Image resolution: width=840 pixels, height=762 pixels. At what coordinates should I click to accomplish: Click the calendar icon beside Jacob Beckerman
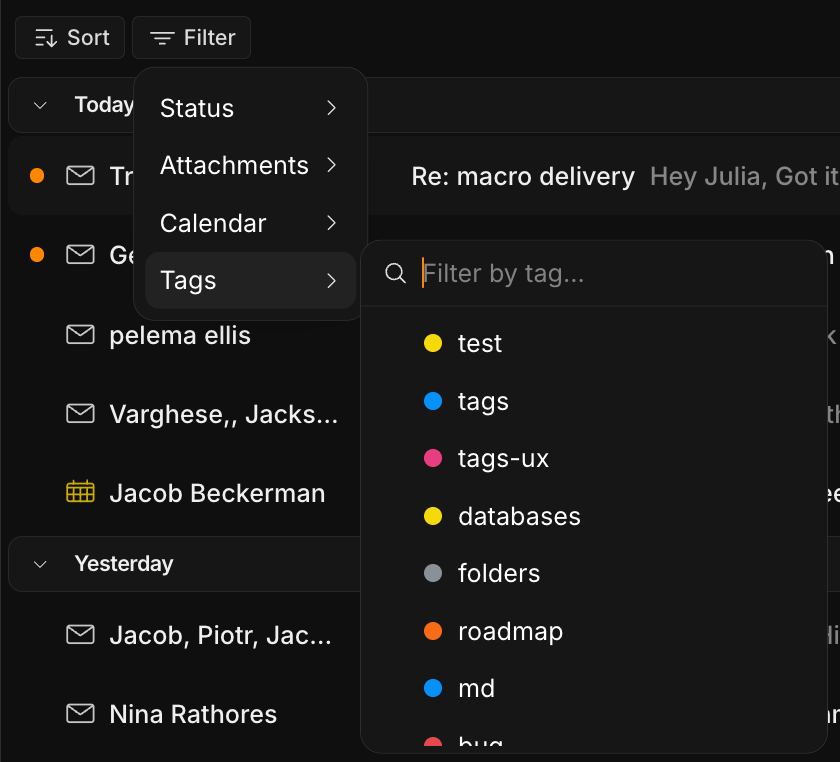click(80, 491)
